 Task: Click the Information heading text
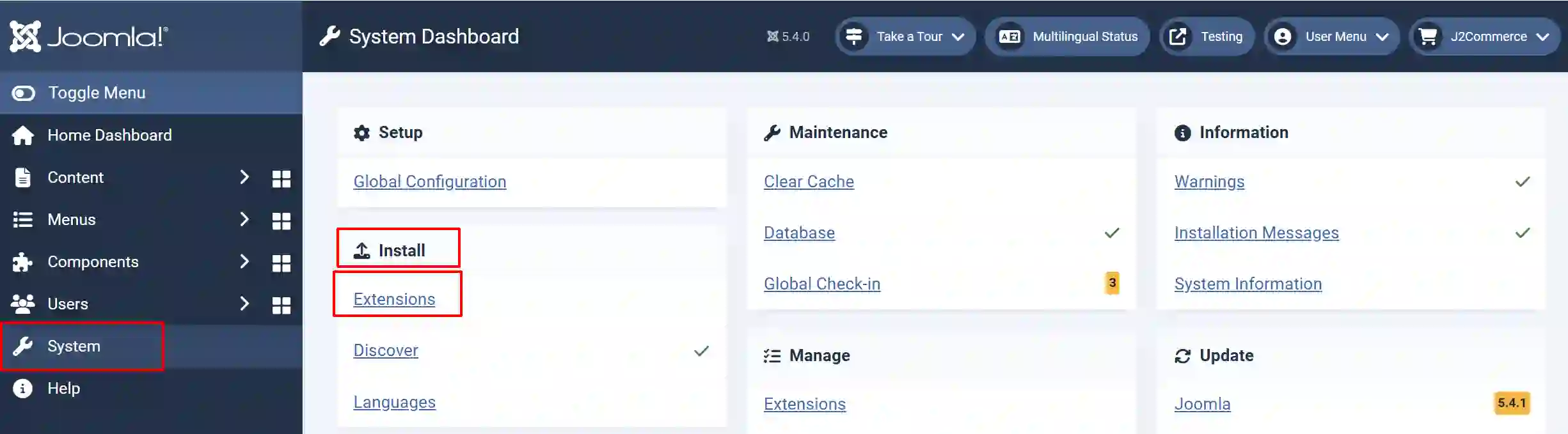[1244, 132]
